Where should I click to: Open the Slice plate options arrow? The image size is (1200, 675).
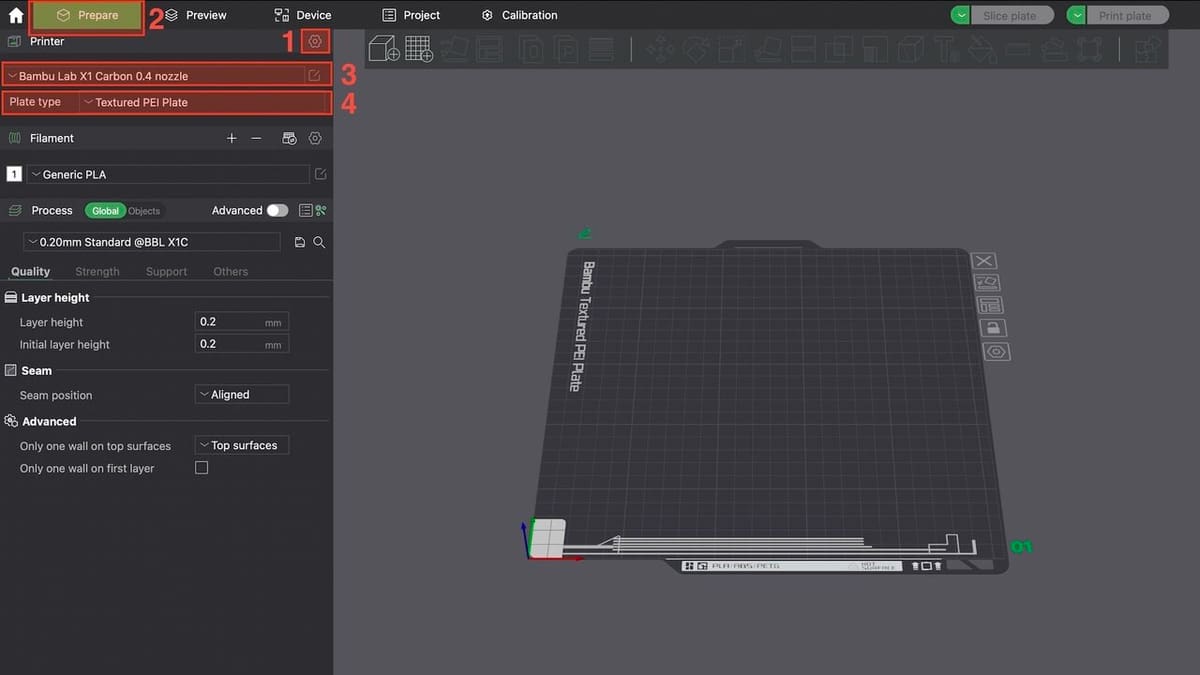960,15
